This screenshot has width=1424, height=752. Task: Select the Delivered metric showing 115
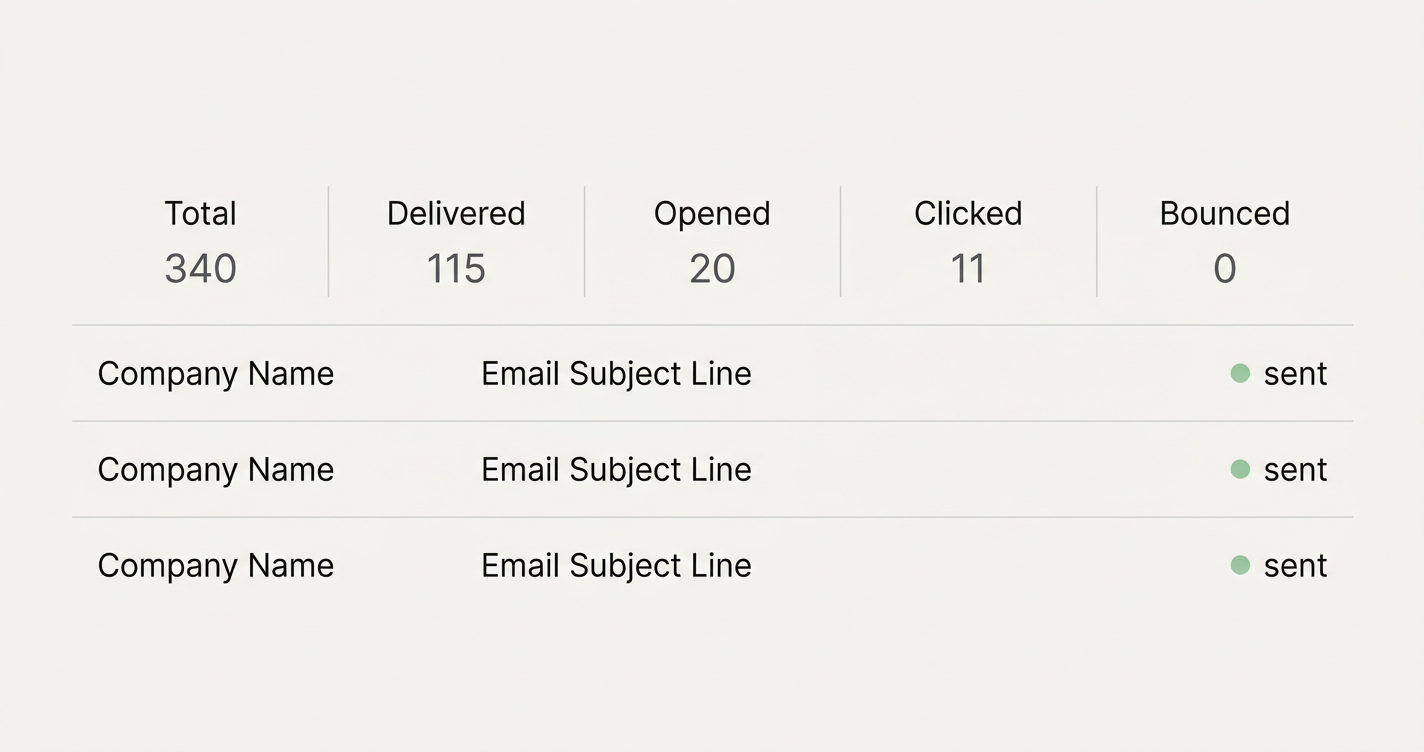(x=456, y=240)
